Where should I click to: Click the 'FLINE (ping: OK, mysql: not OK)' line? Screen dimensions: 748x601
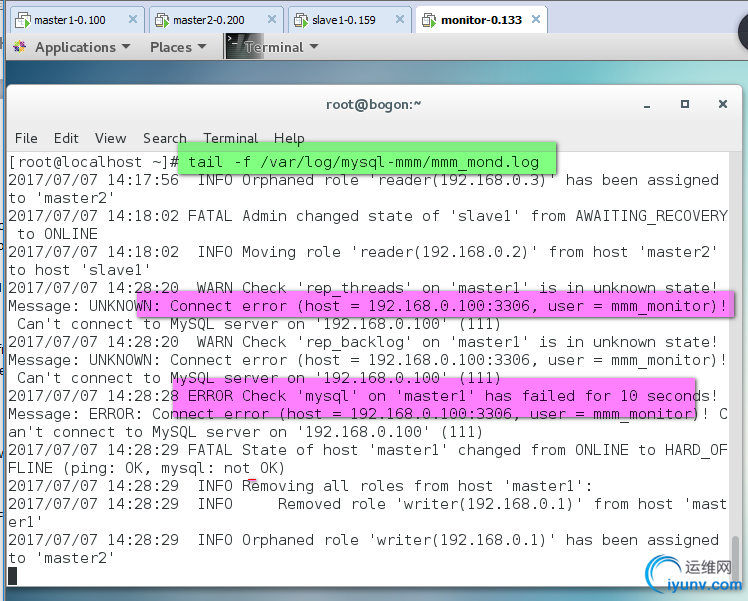click(x=146, y=468)
